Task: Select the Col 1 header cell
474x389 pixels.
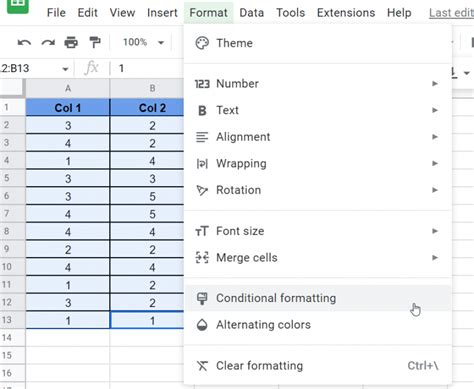Action: point(68,108)
